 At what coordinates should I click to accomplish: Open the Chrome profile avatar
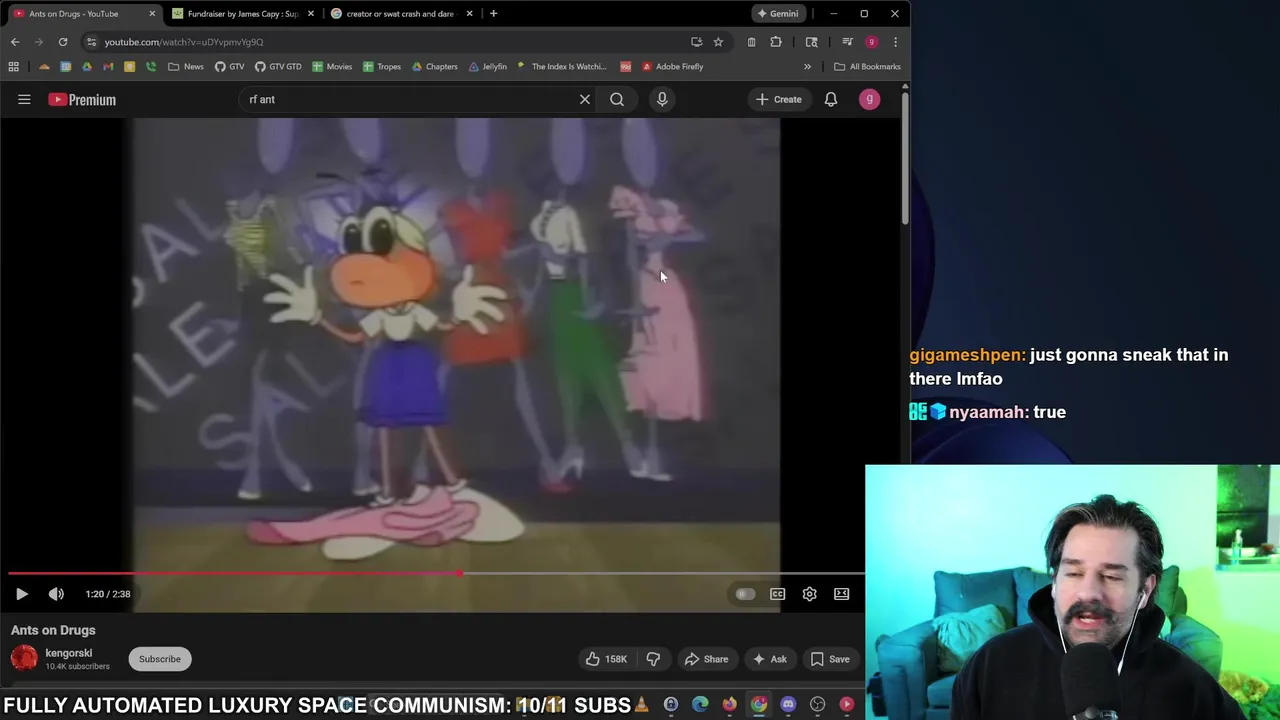871,42
